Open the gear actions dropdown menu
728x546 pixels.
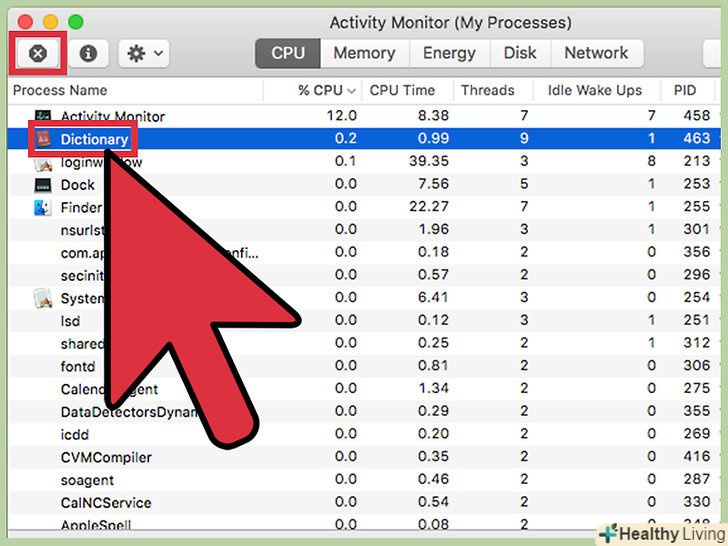tap(144, 53)
